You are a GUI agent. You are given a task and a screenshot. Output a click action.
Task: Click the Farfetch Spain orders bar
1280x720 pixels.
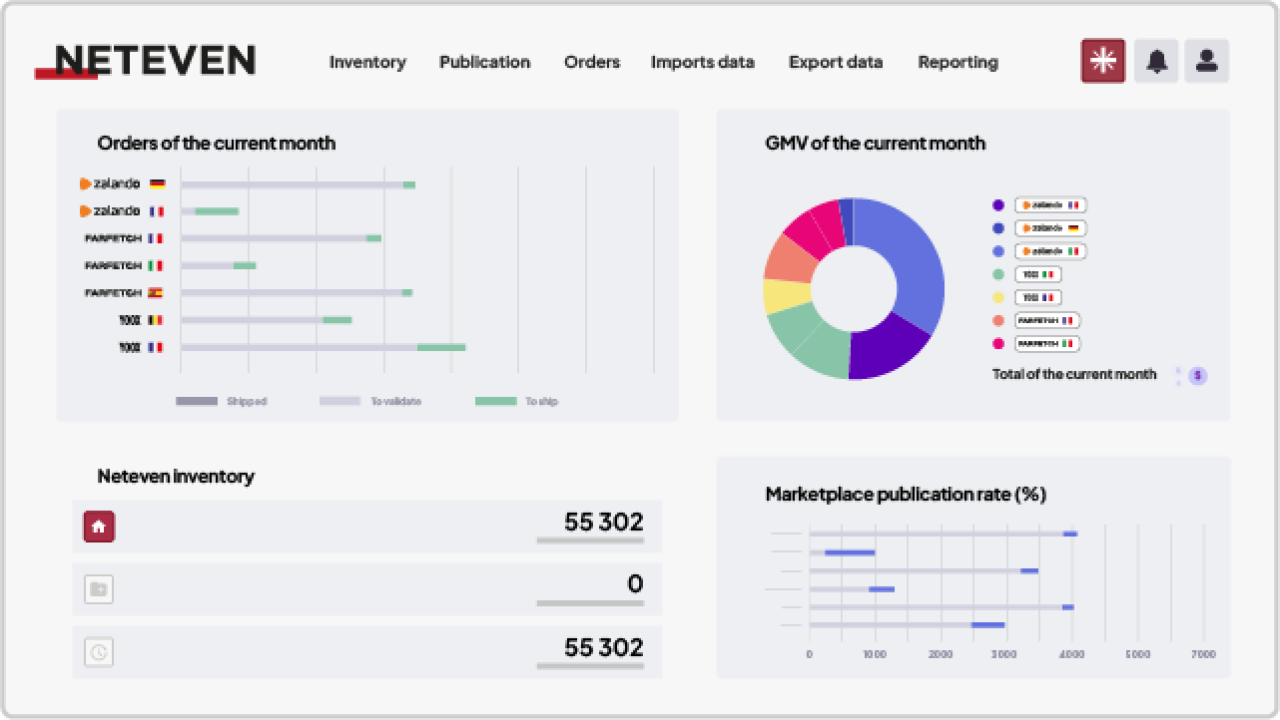click(297, 293)
